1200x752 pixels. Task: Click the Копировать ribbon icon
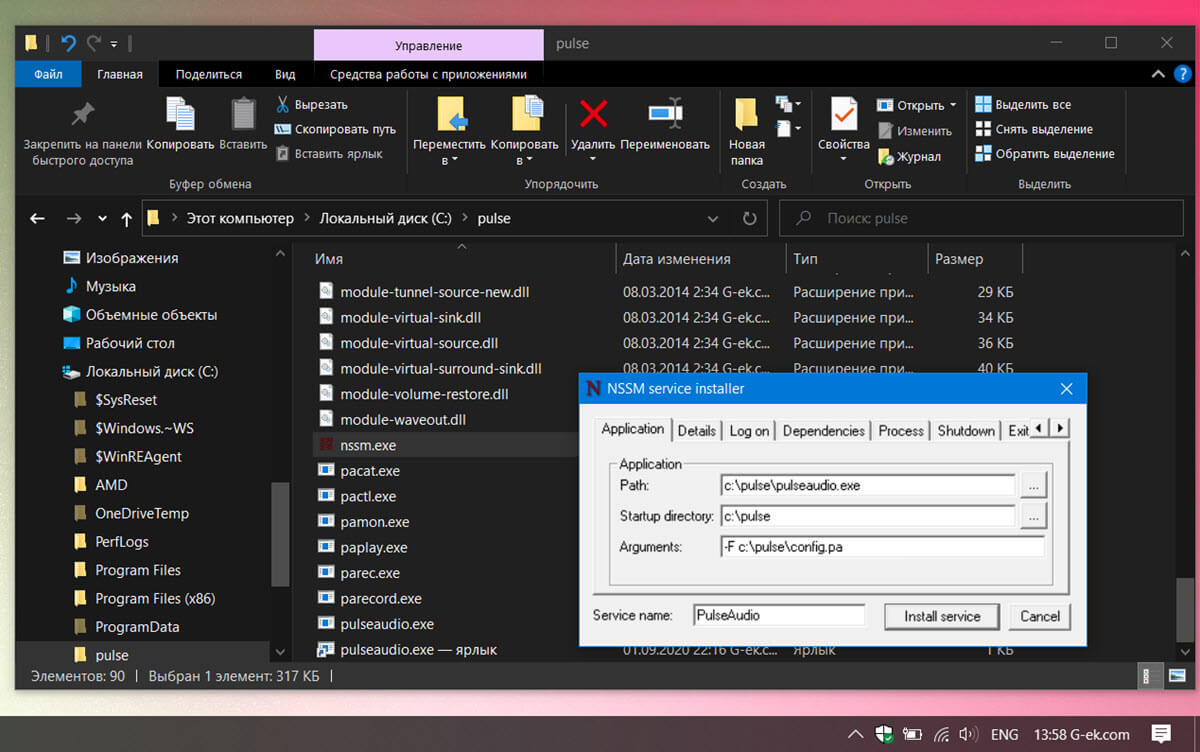(x=181, y=115)
